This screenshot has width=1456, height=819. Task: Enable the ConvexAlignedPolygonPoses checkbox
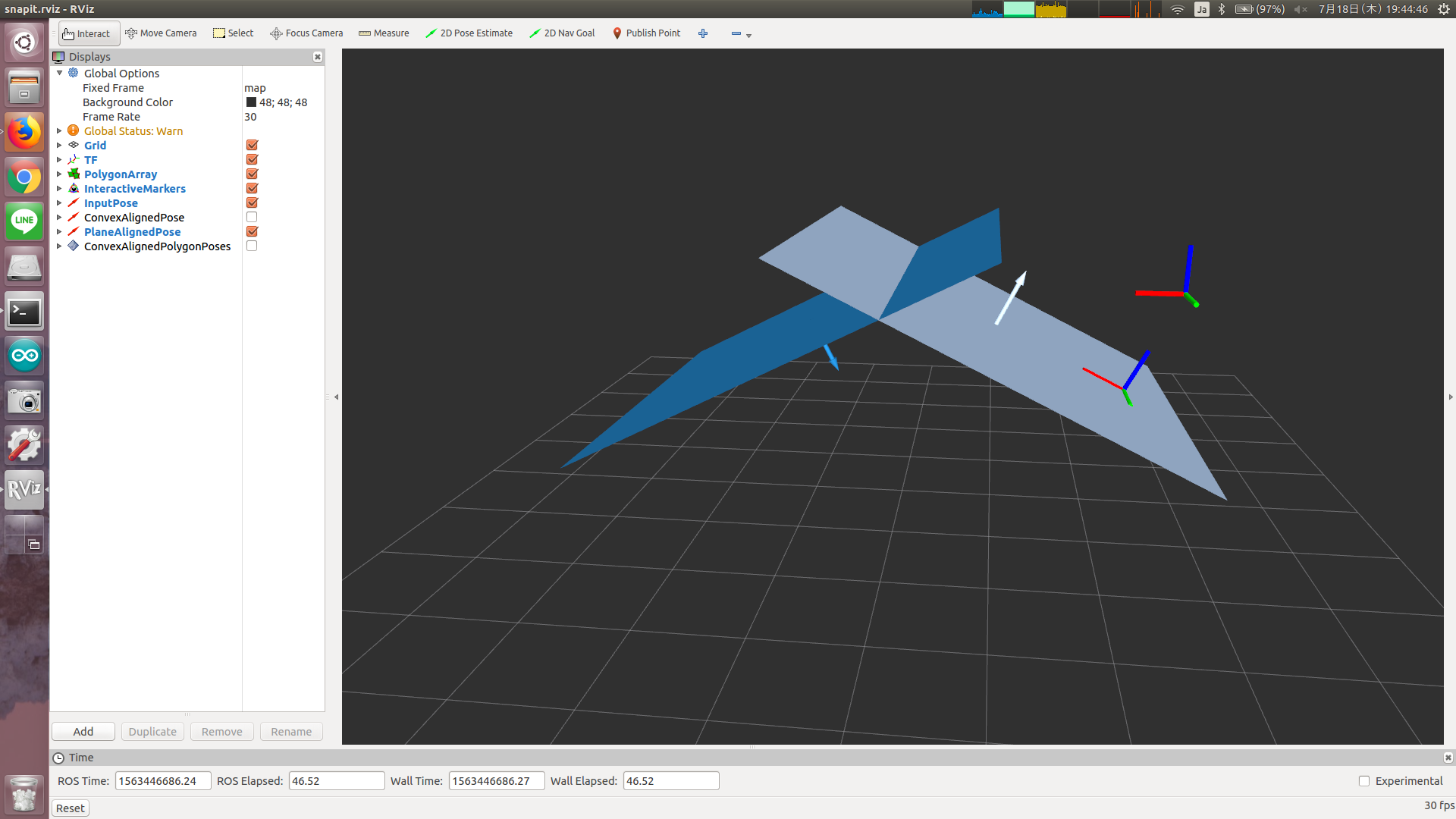point(252,246)
